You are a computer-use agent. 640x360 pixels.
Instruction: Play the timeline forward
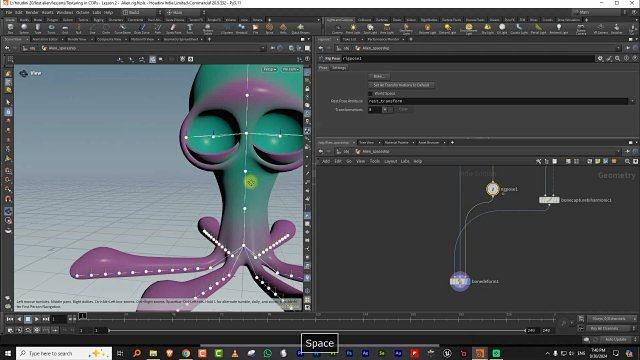coord(37,319)
